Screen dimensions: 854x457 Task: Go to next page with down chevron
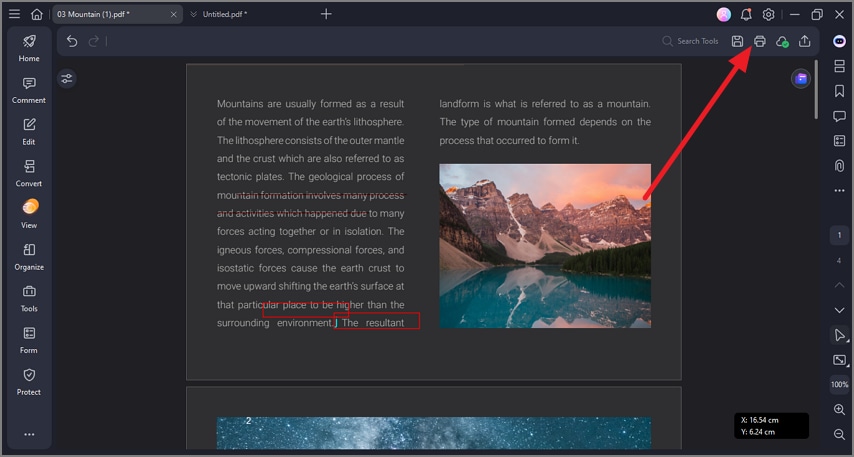point(839,310)
